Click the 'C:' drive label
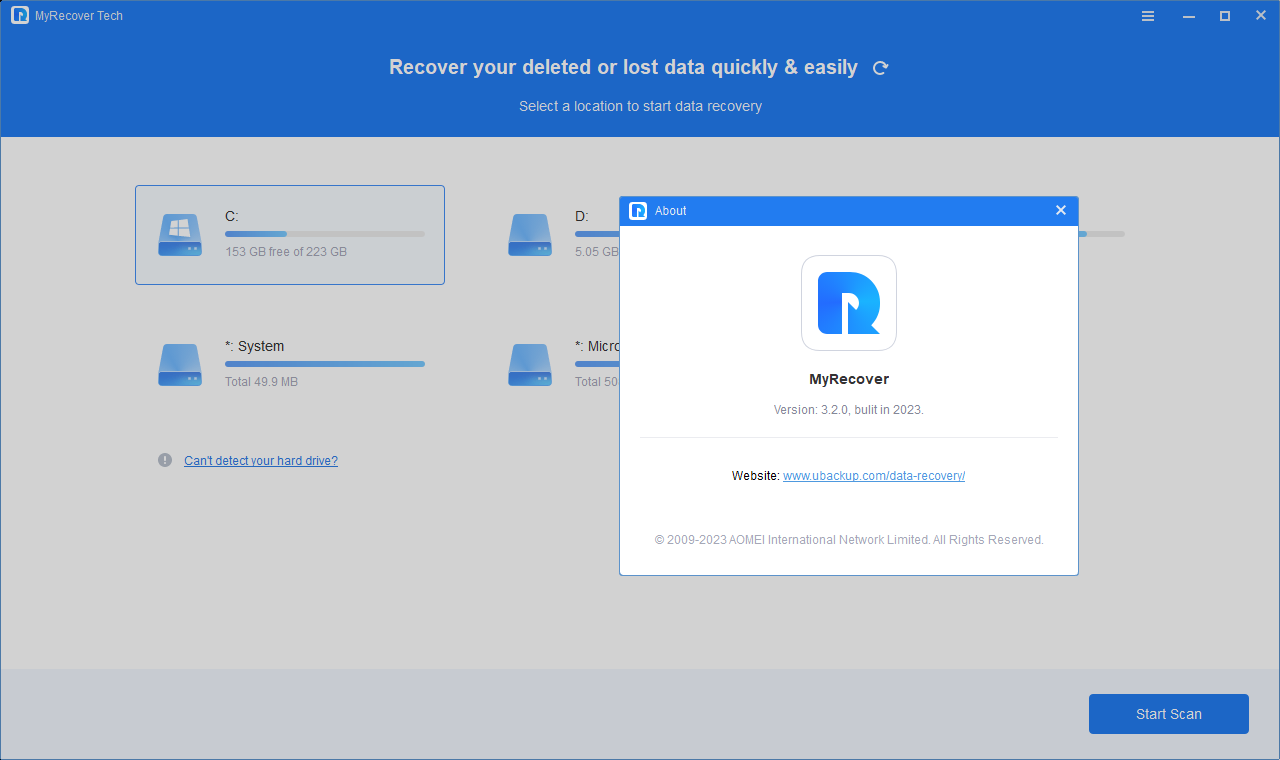The width and height of the screenshot is (1280, 760). 232,216
